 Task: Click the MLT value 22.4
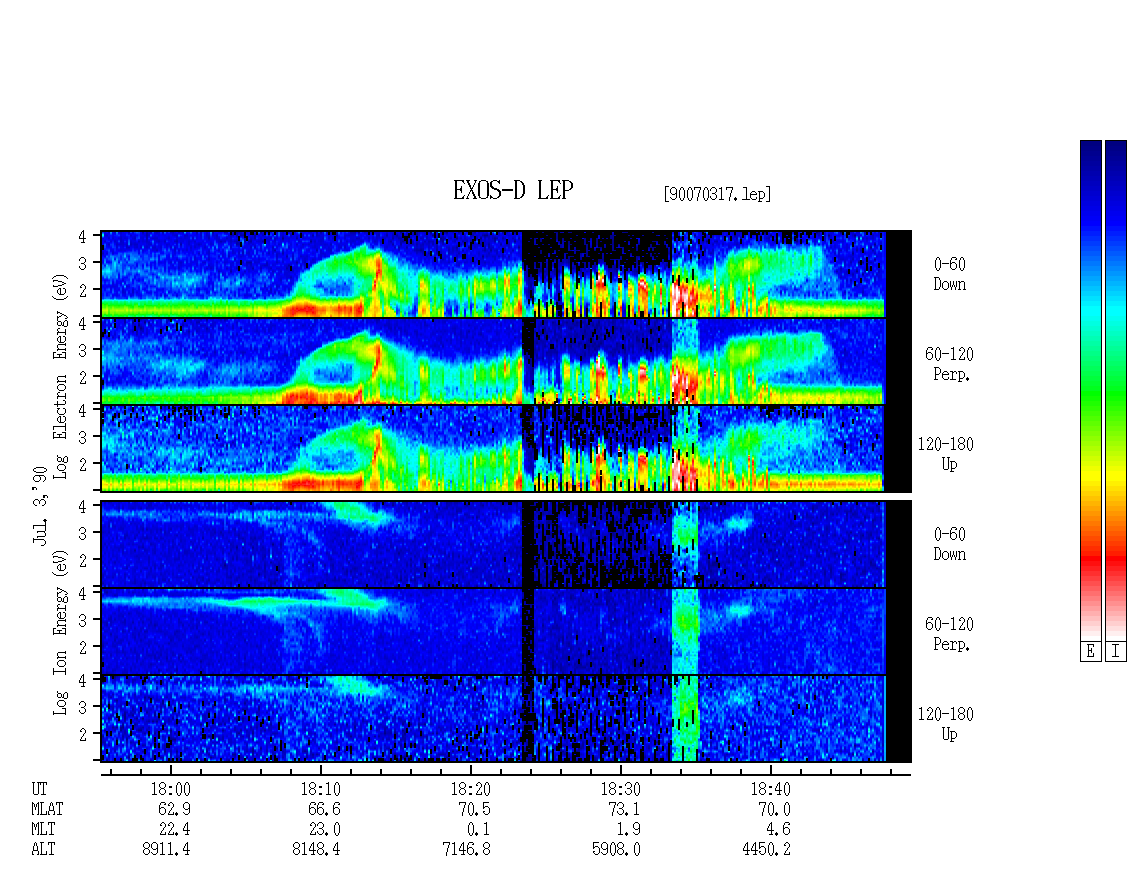[174, 829]
